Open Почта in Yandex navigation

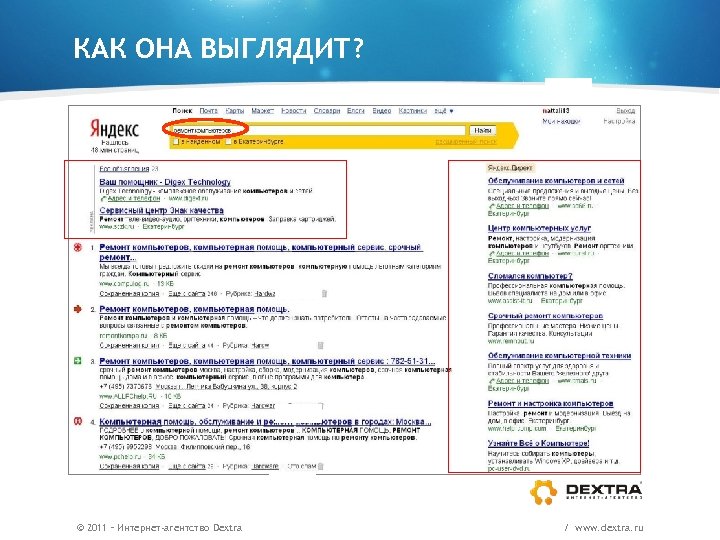pyautogui.click(x=208, y=111)
